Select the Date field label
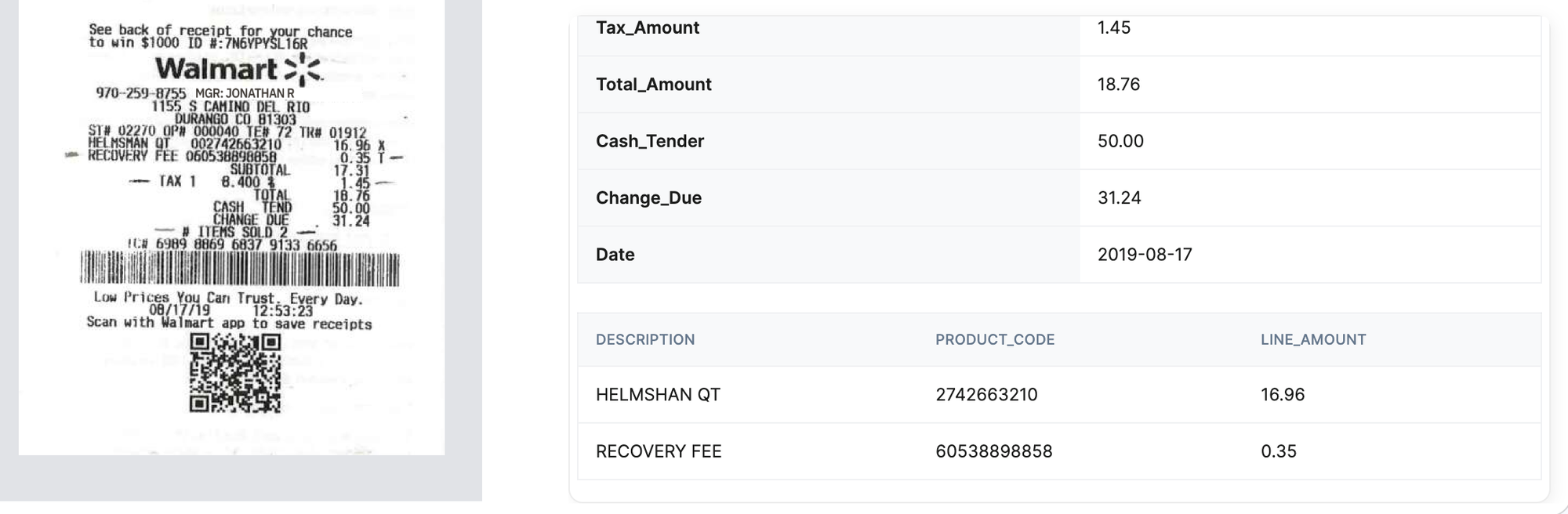 [x=615, y=255]
